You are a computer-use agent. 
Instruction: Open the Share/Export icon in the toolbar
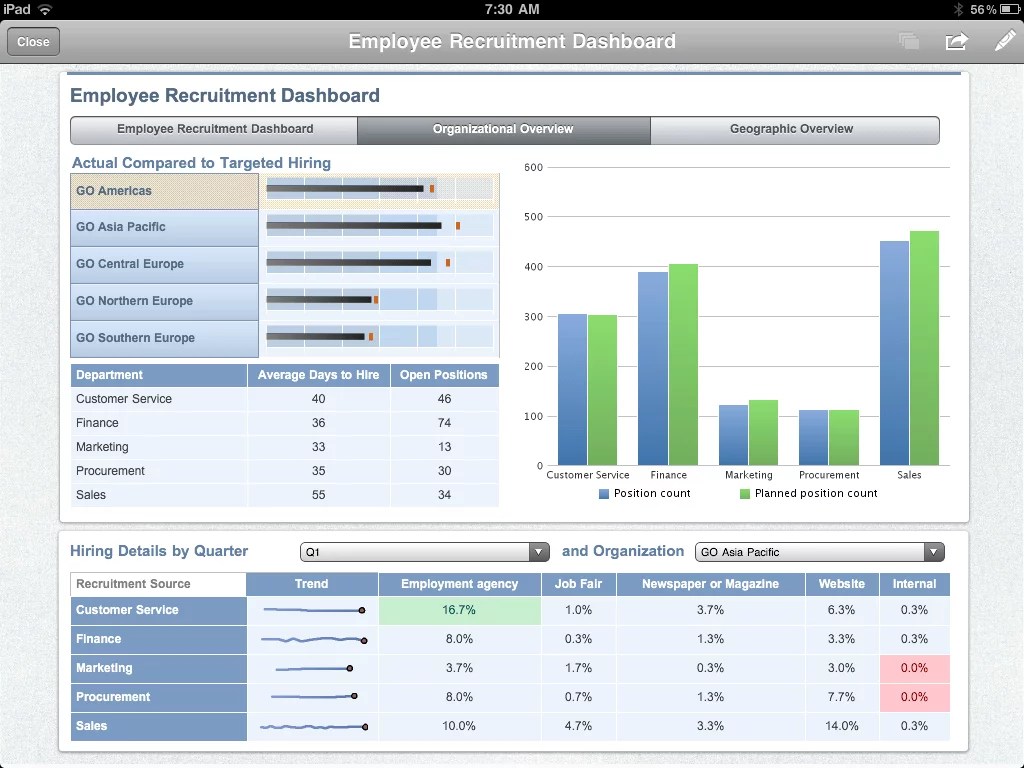[956, 41]
